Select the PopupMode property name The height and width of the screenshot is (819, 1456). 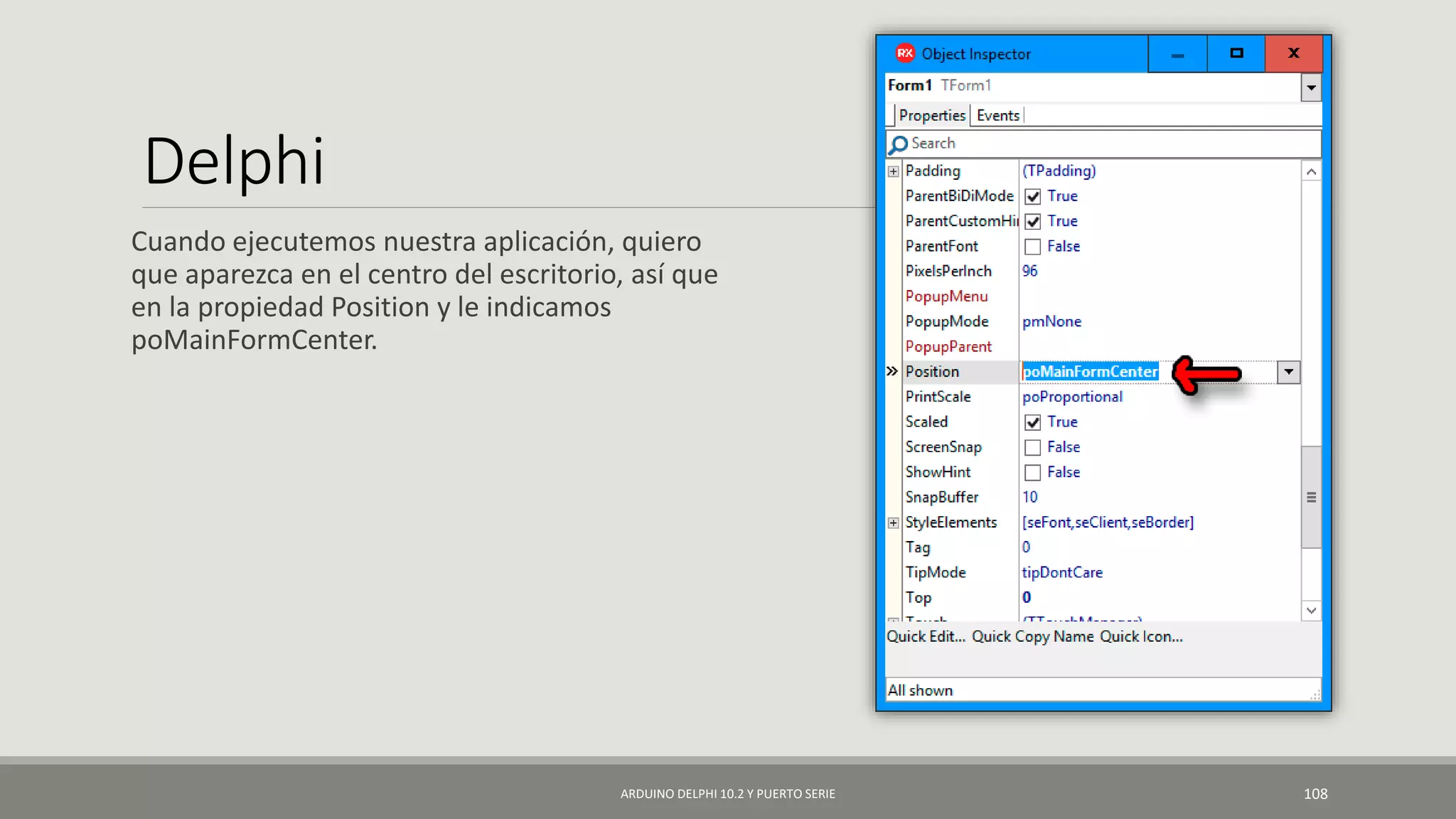click(x=947, y=322)
